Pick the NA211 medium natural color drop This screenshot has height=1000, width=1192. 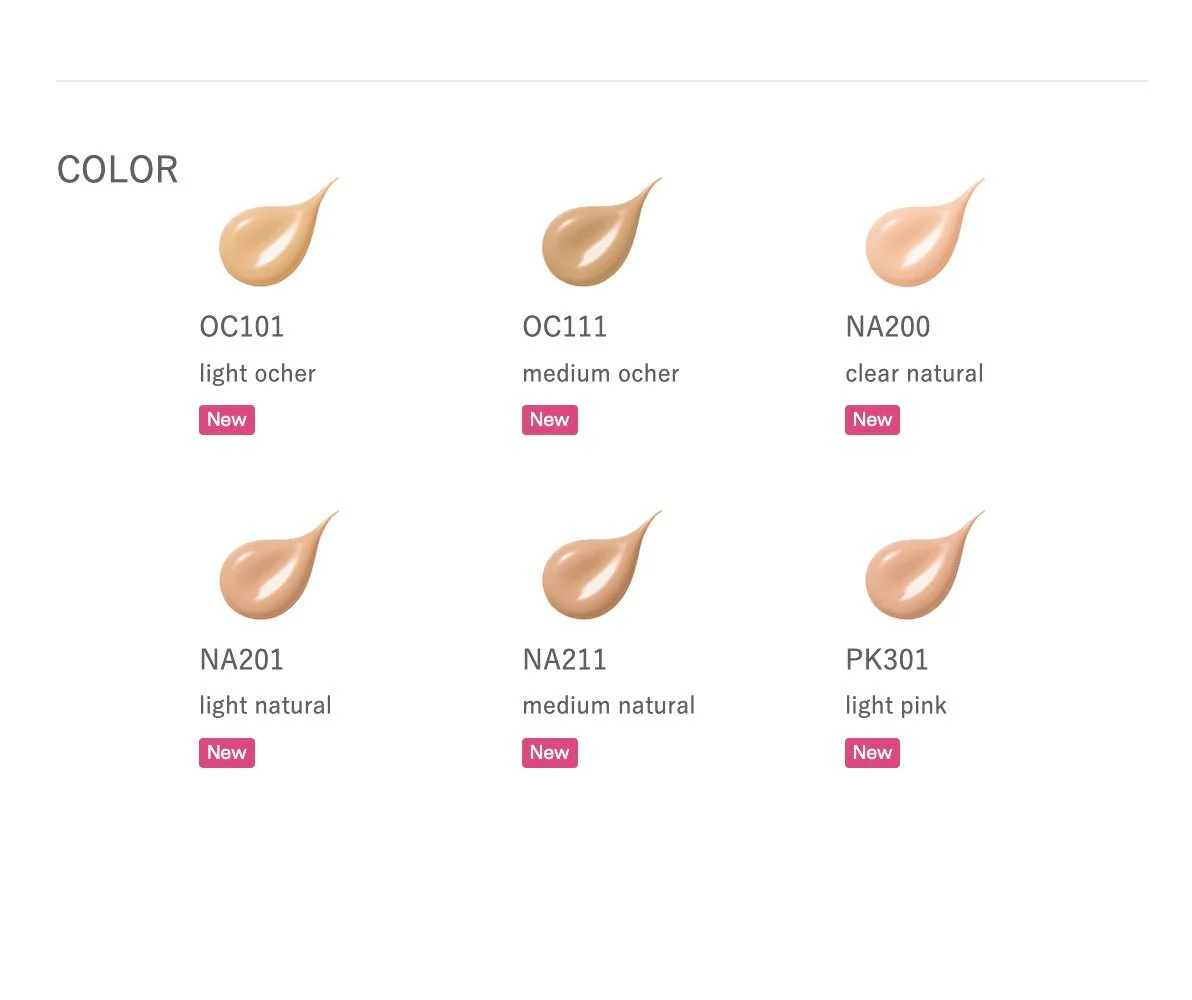[601, 564]
